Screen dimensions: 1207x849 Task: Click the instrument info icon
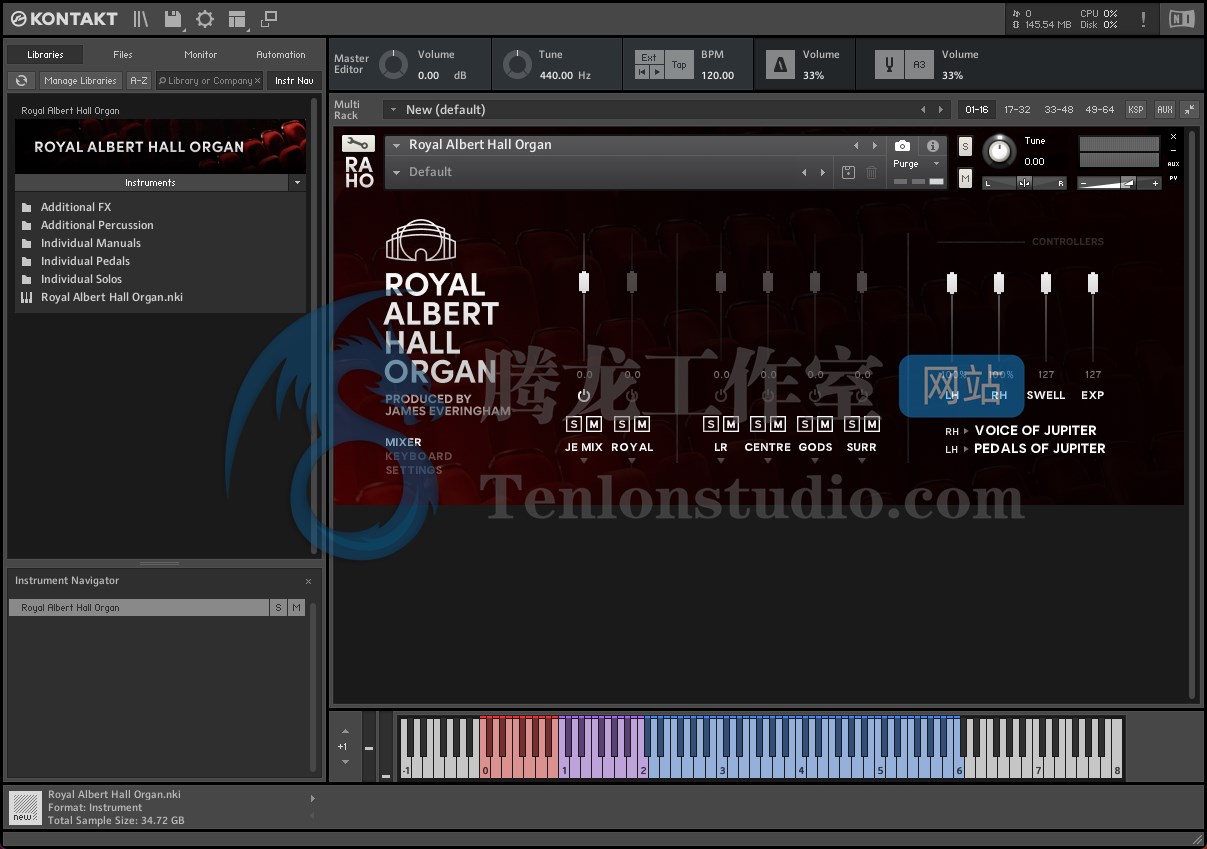pyautogui.click(x=933, y=146)
